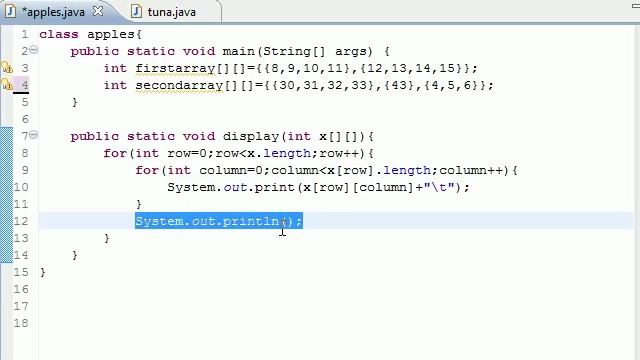Click 'column<x[row].length' in inner loop
Screen dimensions: 640x360
(x=351, y=170)
